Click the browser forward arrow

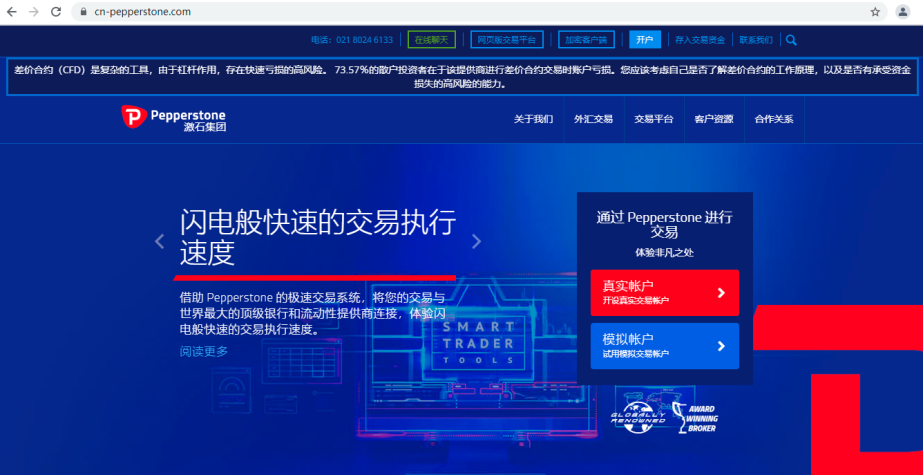point(34,12)
